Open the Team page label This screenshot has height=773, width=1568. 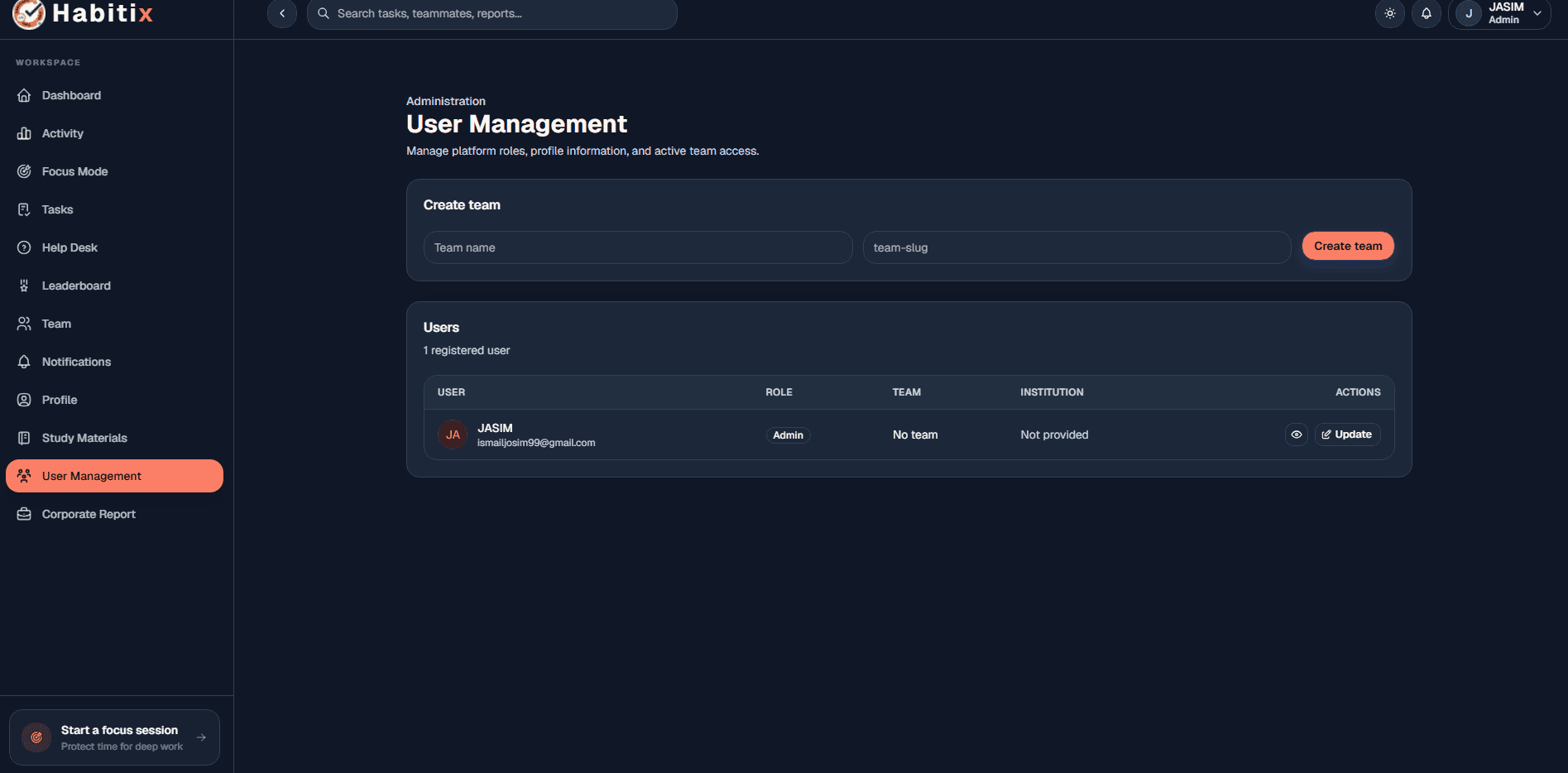[x=56, y=324]
